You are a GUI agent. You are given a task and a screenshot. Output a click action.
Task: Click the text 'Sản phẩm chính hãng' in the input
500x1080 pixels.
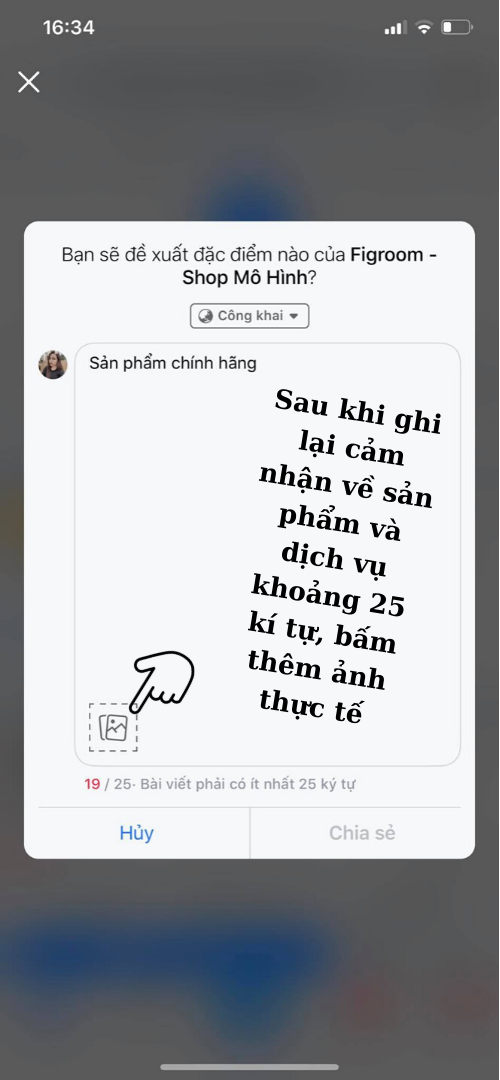tap(173, 363)
